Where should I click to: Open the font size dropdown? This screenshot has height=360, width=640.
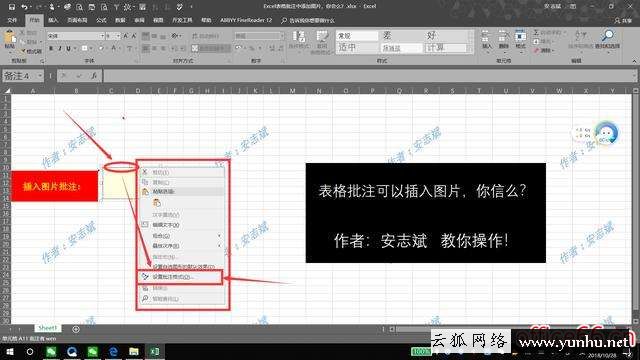118,36
